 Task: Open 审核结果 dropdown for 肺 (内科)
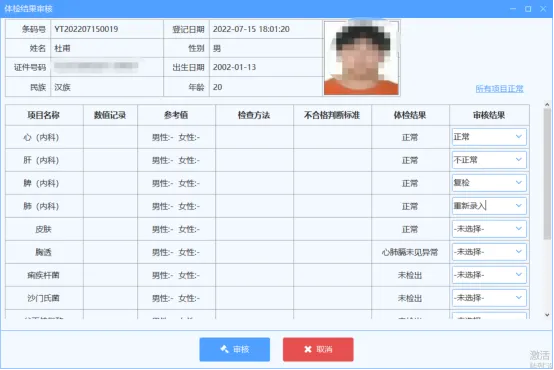tap(489, 206)
